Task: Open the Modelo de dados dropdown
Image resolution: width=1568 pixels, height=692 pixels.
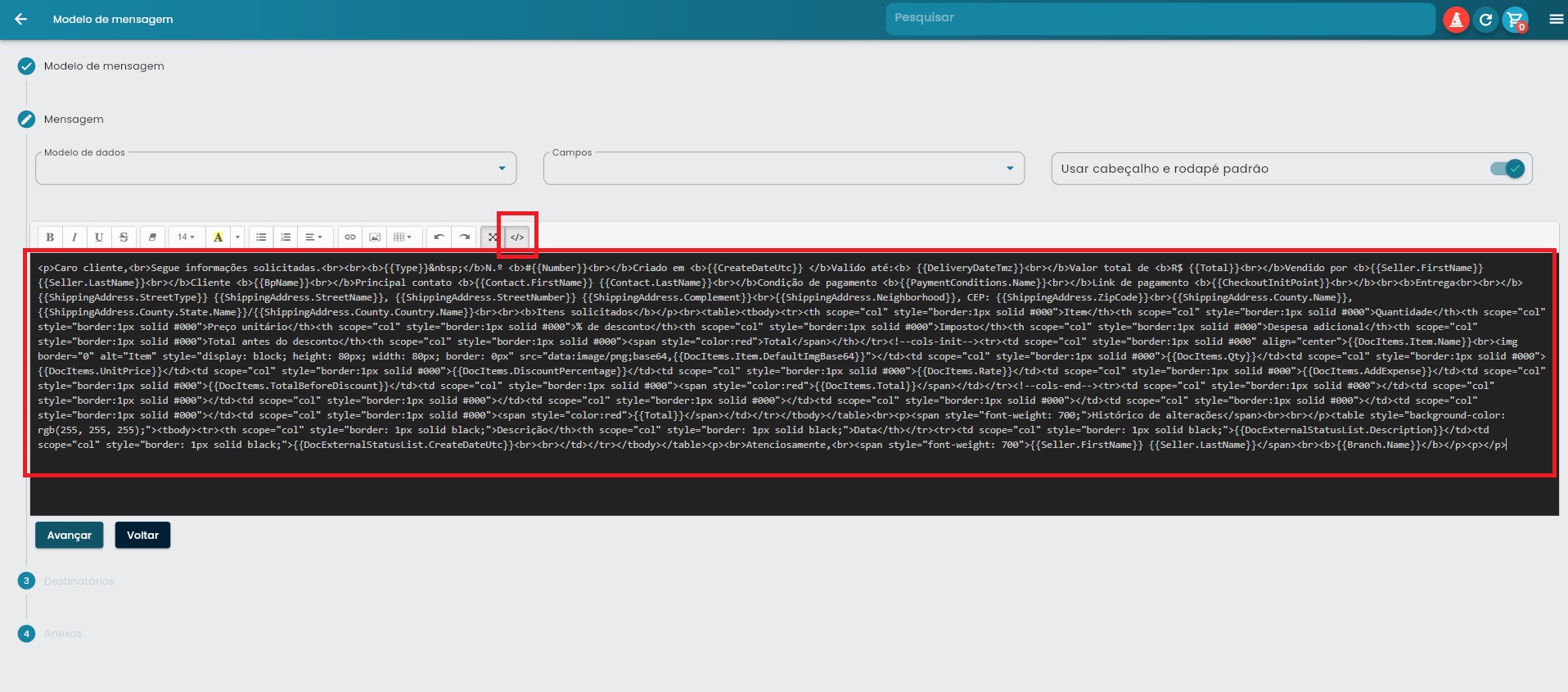Action: (x=276, y=168)
